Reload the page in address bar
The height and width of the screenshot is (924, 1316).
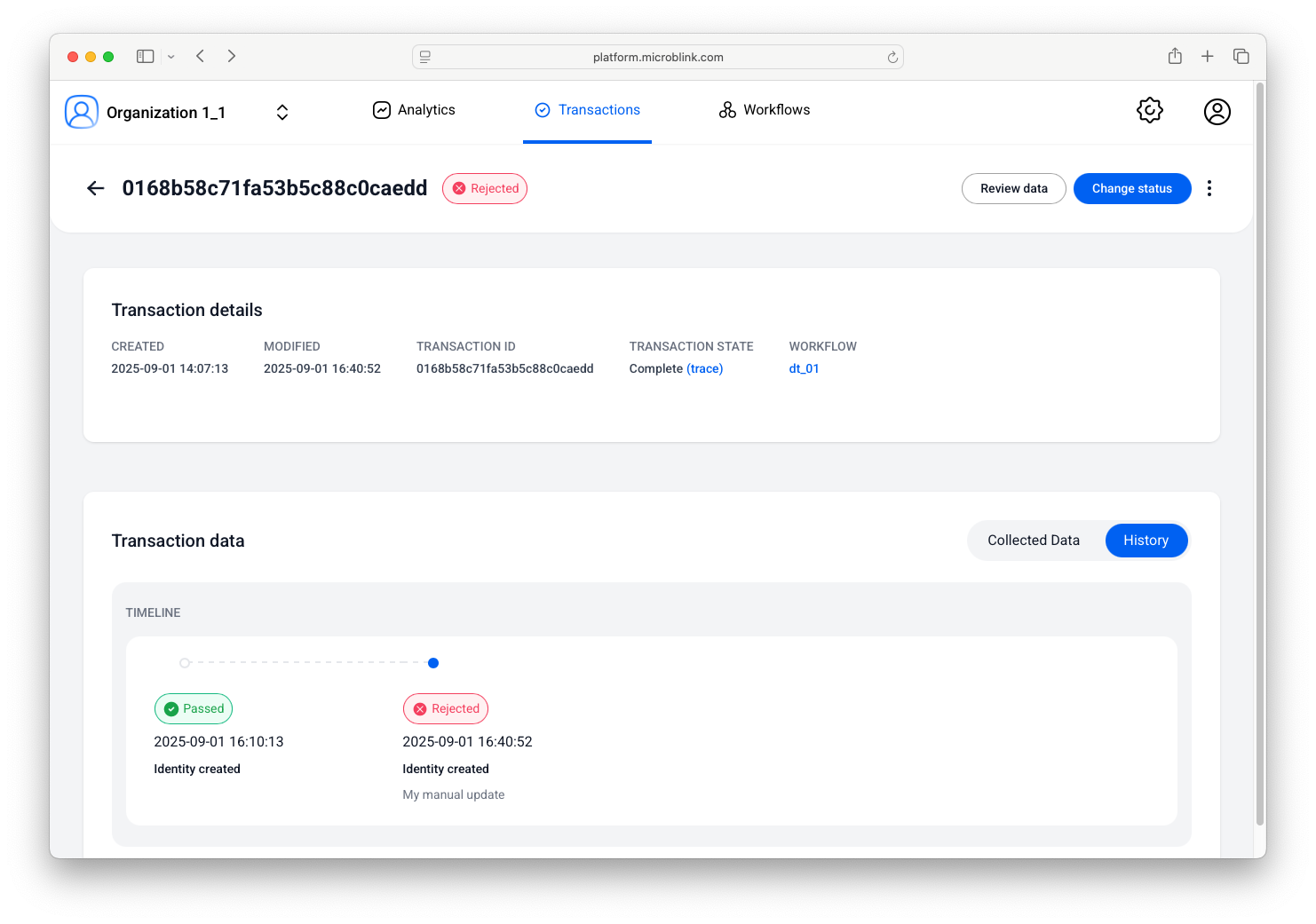pos(892,58)
